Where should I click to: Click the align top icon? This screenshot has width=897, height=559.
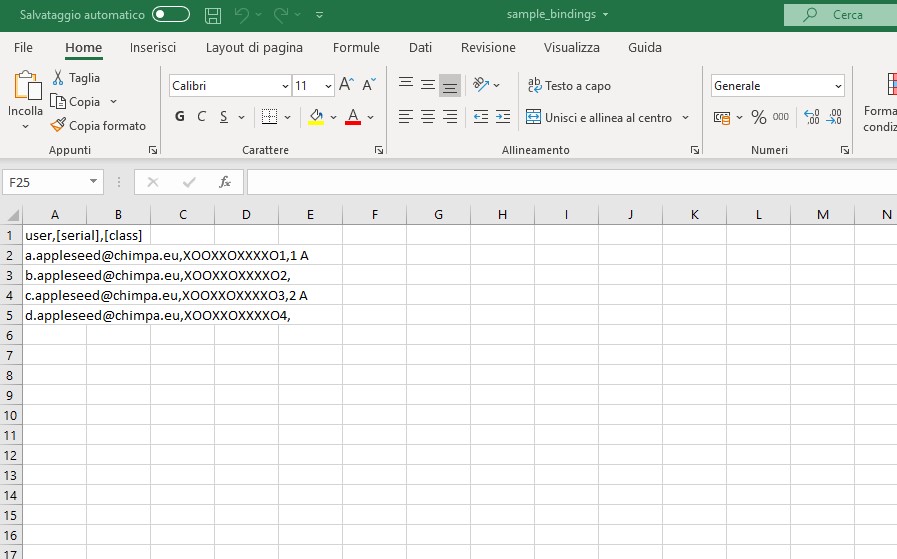click(406, 85)
